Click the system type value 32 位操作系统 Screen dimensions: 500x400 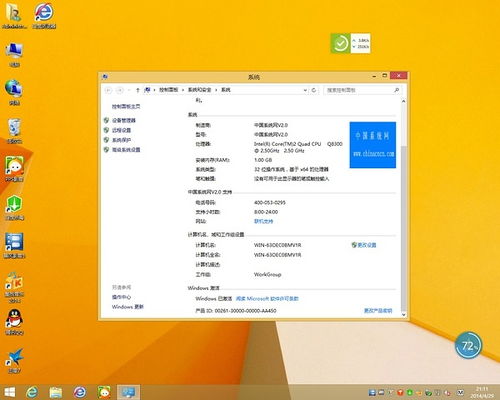(x=291, y=169)
